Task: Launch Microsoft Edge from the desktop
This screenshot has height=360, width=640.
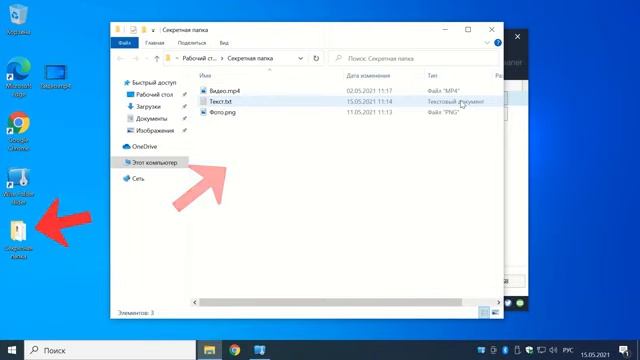Action: coord(18,76)
